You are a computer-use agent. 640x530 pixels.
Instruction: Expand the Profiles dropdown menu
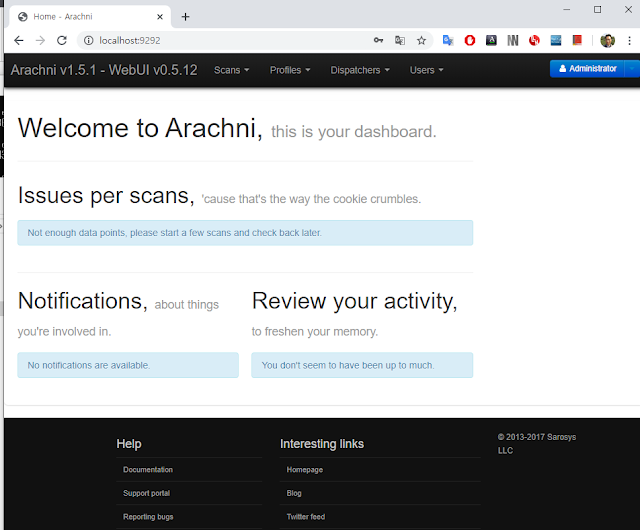[x=290, y=70]
